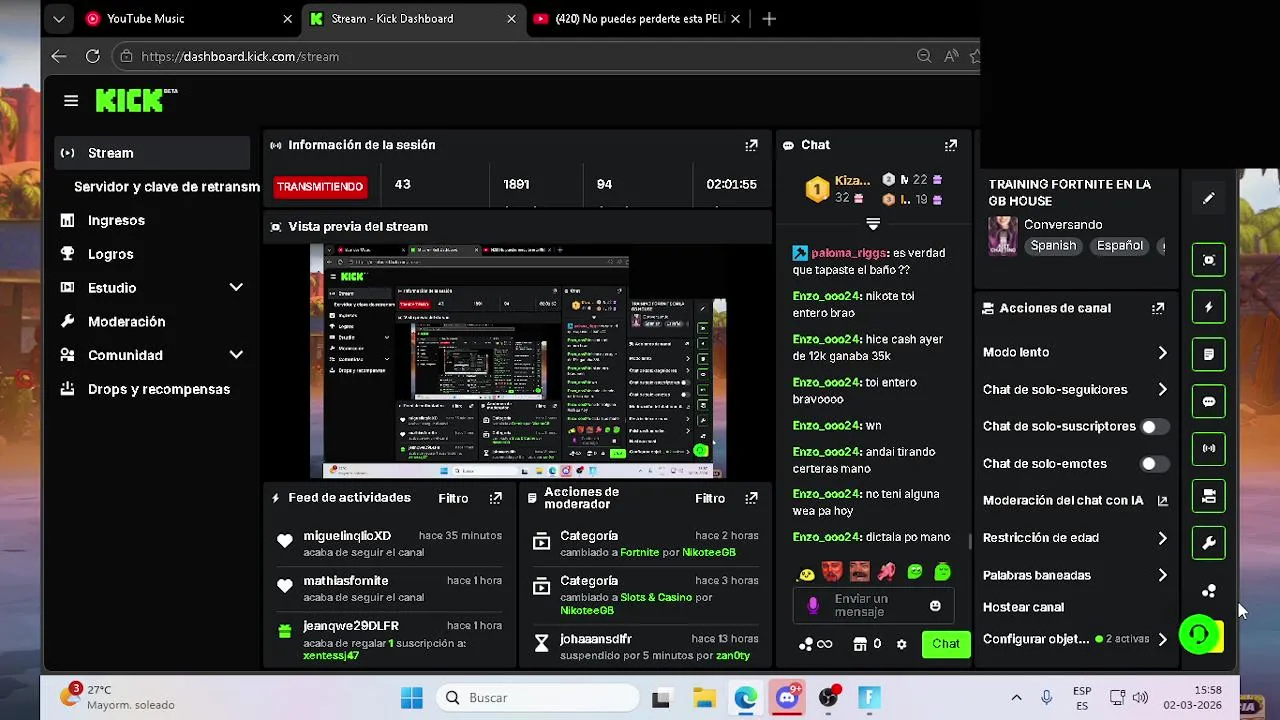Open external Moderación del chat con IA link icon
The image size is (1280, 720).
[x=1162, y=501]
